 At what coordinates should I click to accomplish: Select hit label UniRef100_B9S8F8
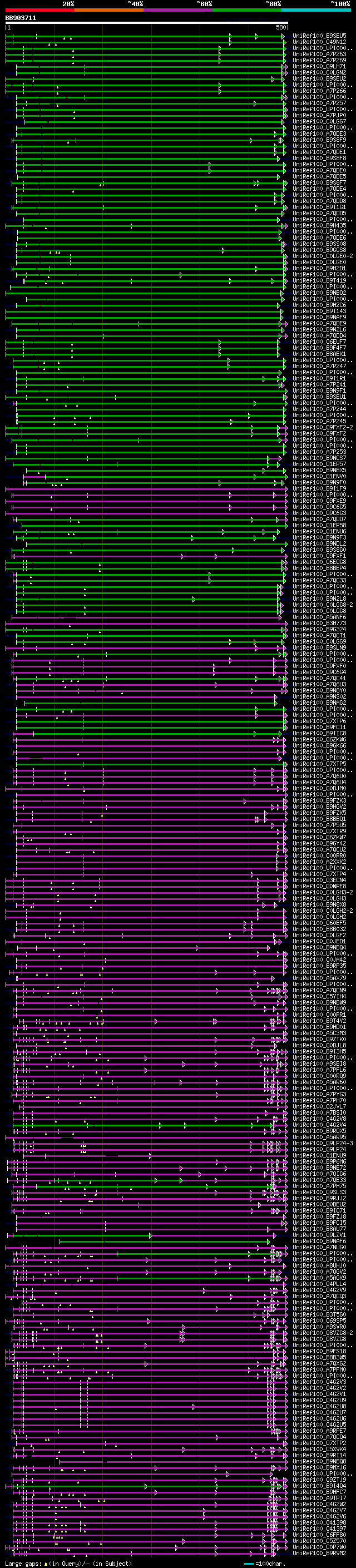click(319, 159)
